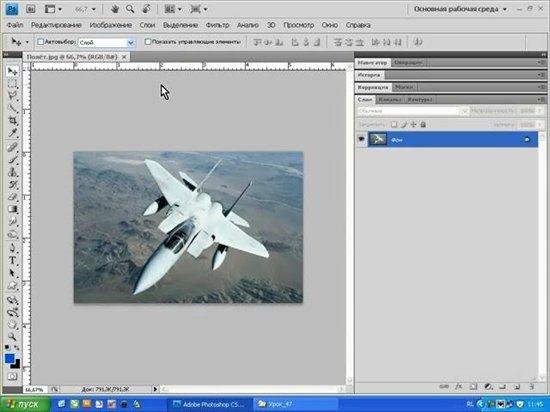Select the Brush tool

[x=12, y=160]
